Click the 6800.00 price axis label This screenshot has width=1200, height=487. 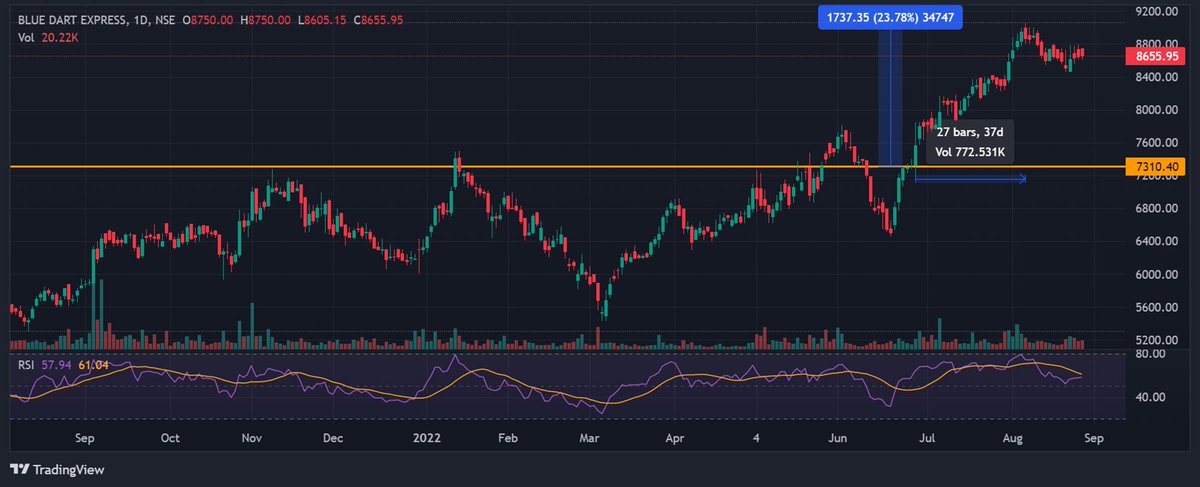[1157, 208]
